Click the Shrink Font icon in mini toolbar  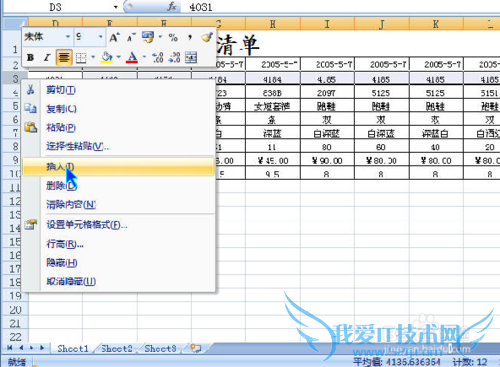(x=131, y=37)
